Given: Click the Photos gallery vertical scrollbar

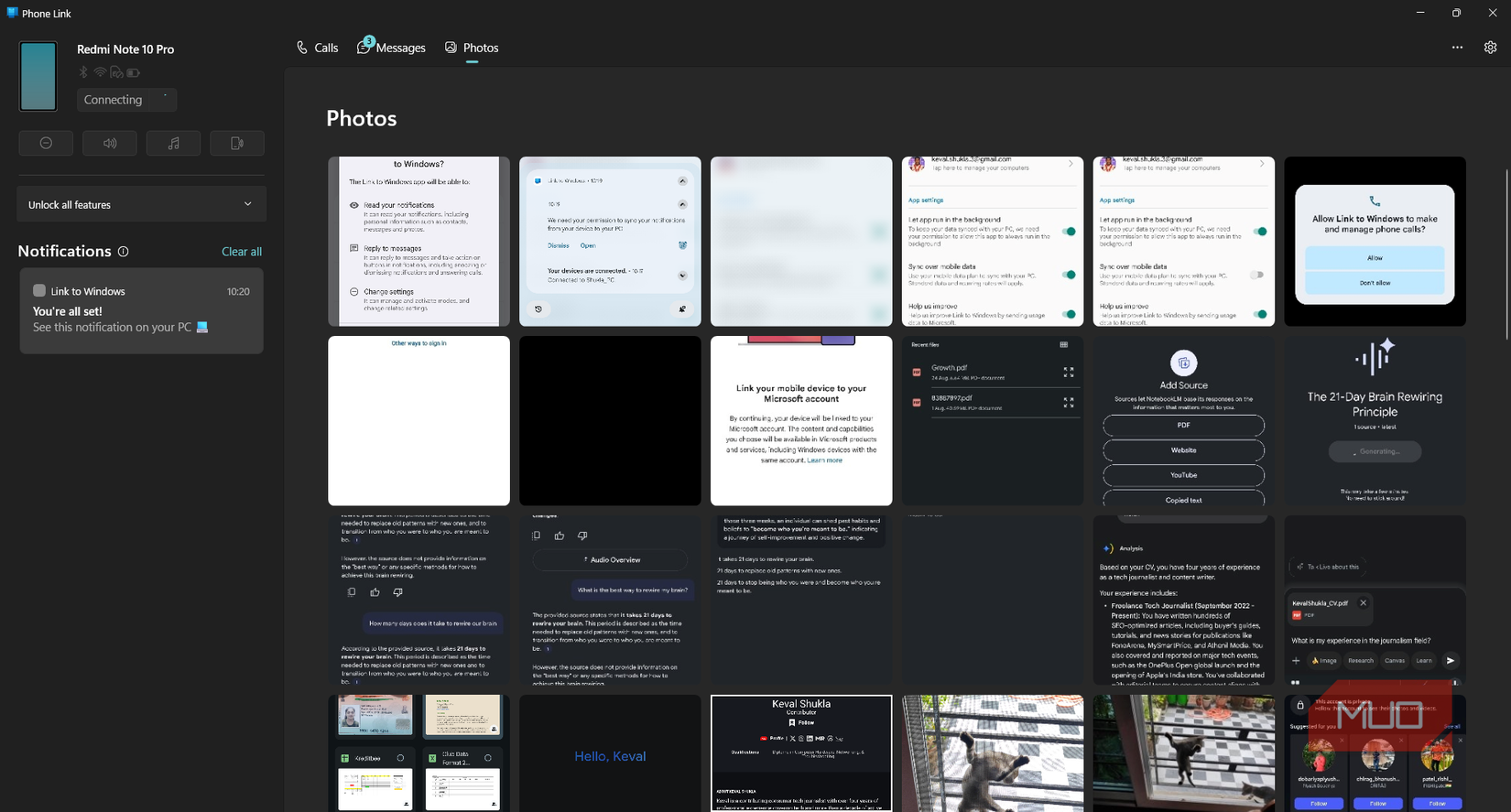Looking at the screenshot, I should [1506, 254].
